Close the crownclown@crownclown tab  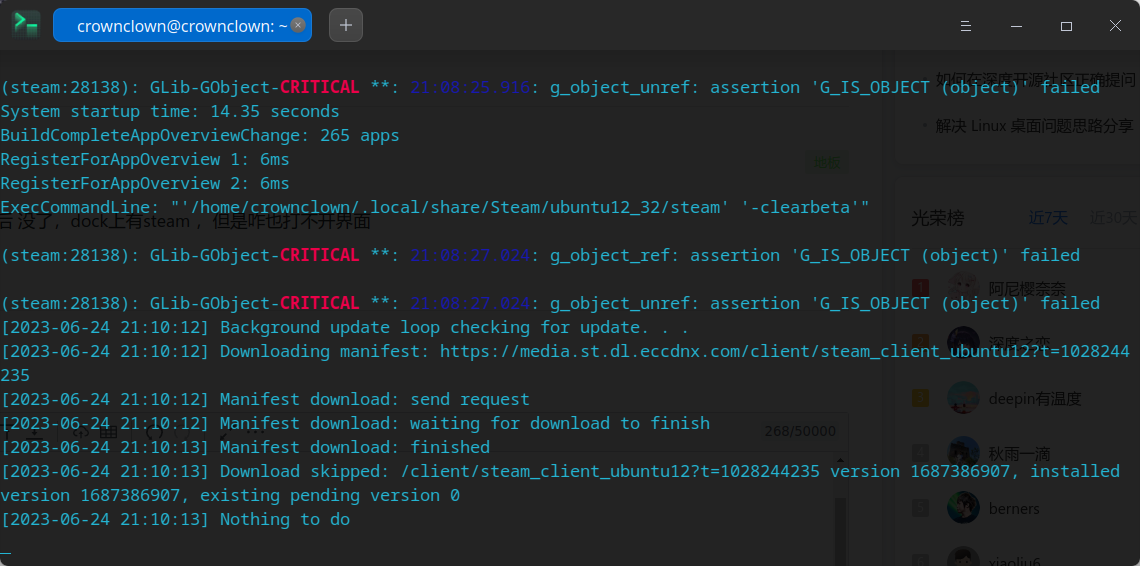click(298, 25)
